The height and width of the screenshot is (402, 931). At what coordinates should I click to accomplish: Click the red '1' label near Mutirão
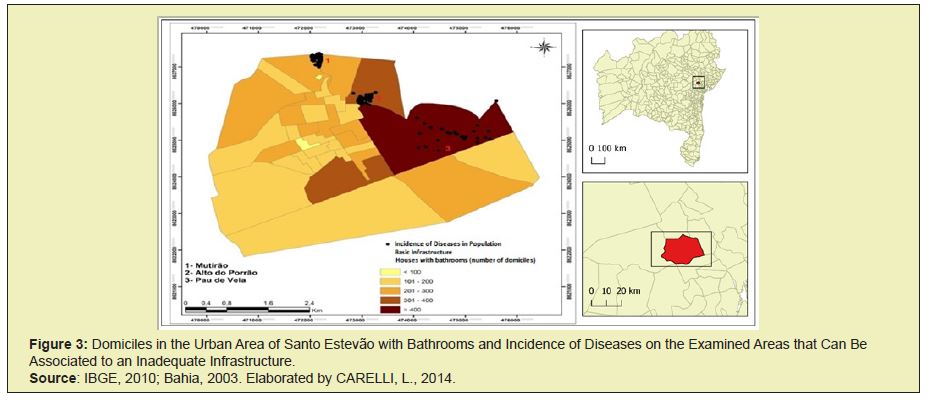(x=327, y=61)
